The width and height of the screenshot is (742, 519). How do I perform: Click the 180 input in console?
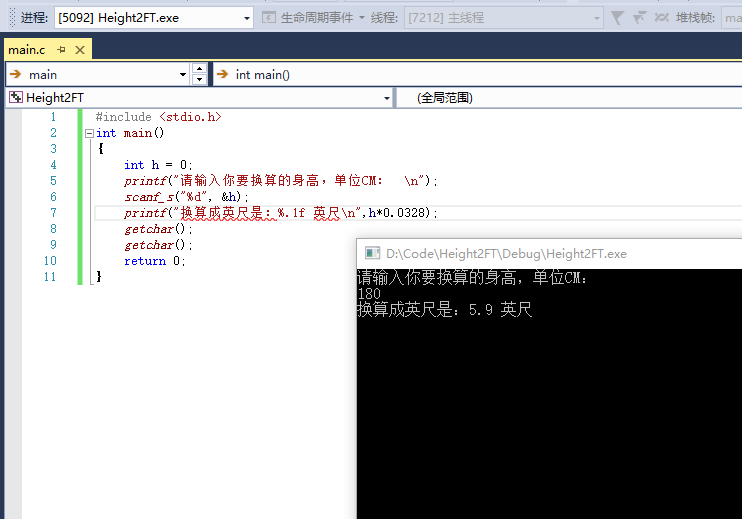(369, 294)
